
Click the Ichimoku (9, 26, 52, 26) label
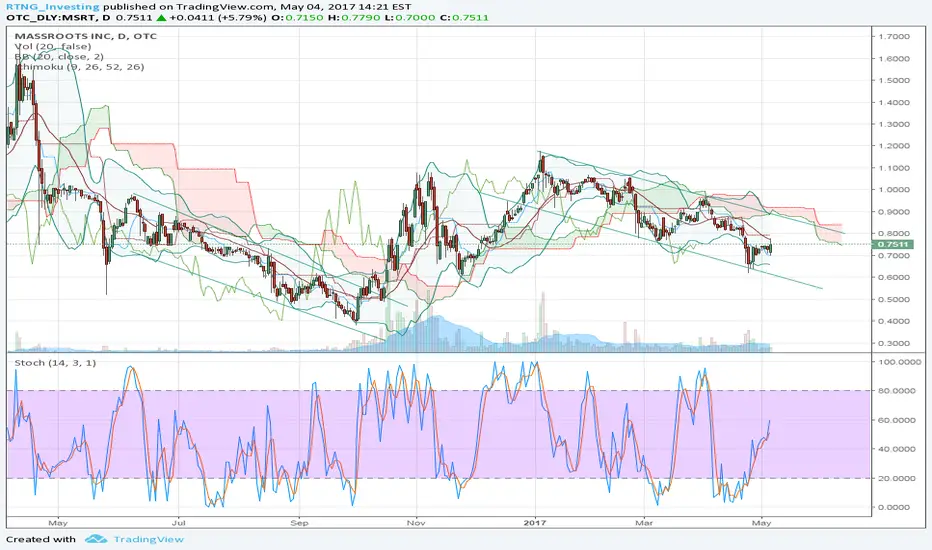pos(79,67)
